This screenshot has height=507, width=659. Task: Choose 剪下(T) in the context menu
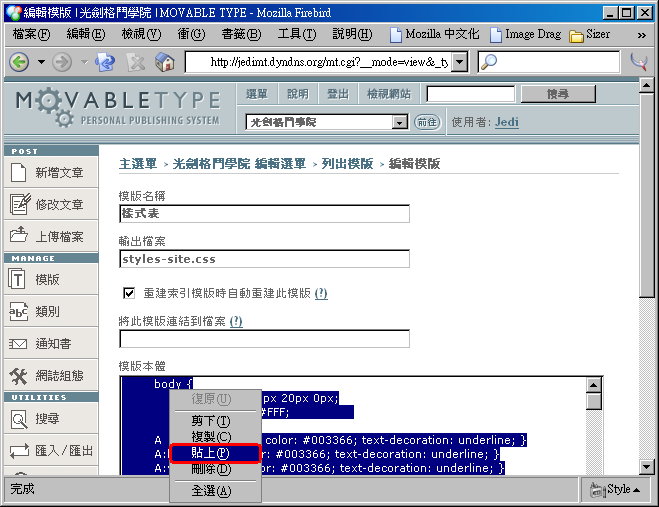[216, 420]
